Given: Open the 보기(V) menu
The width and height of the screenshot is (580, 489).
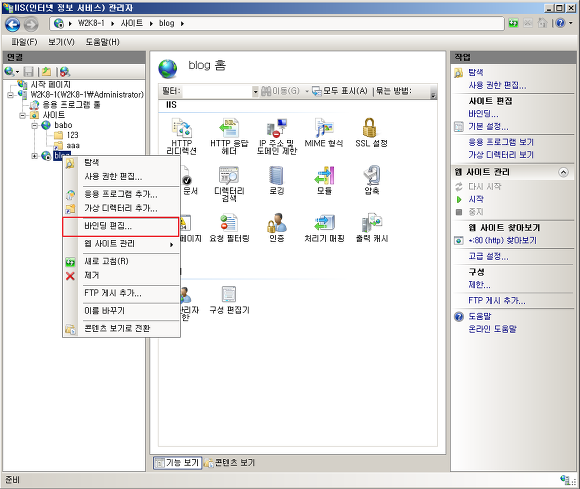Looking at the screenshot, I should click(x=61, y=42).
